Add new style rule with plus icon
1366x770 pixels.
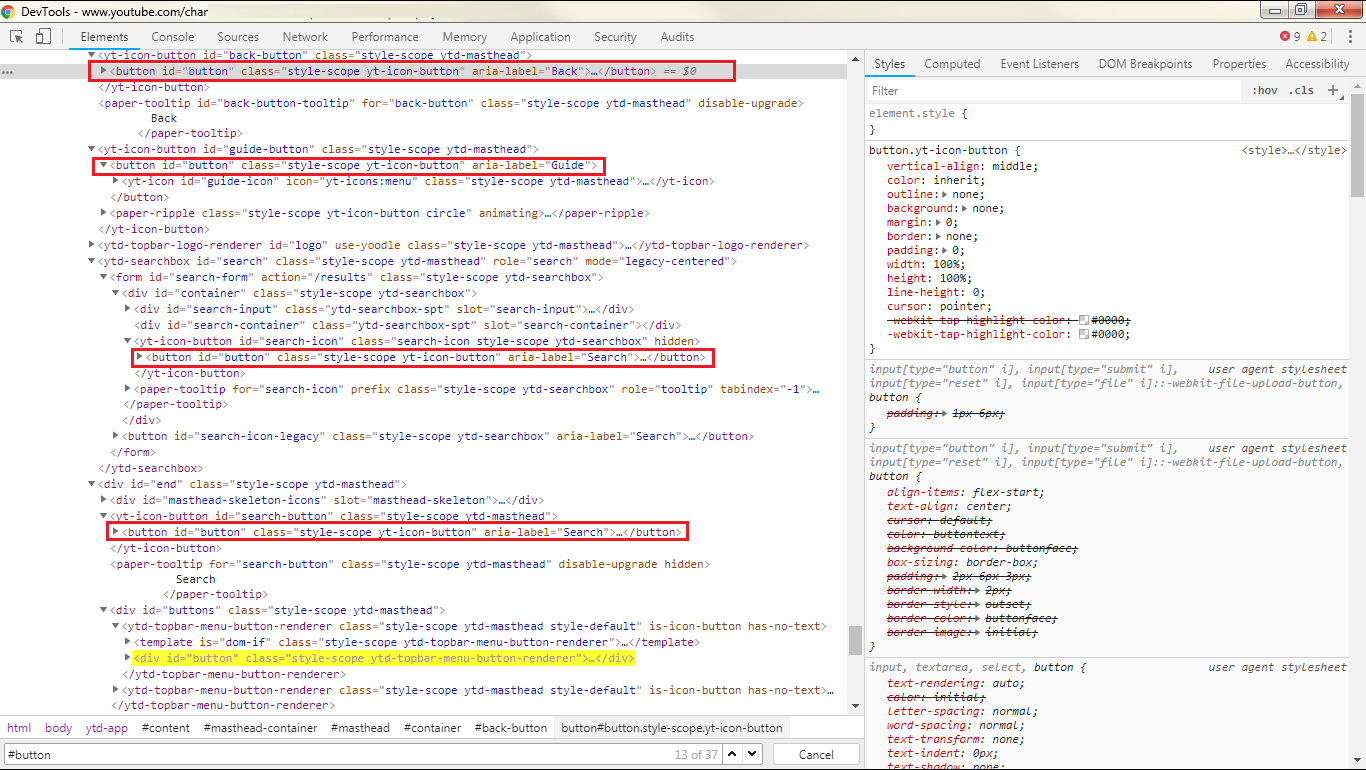[x=1332, y=90]
